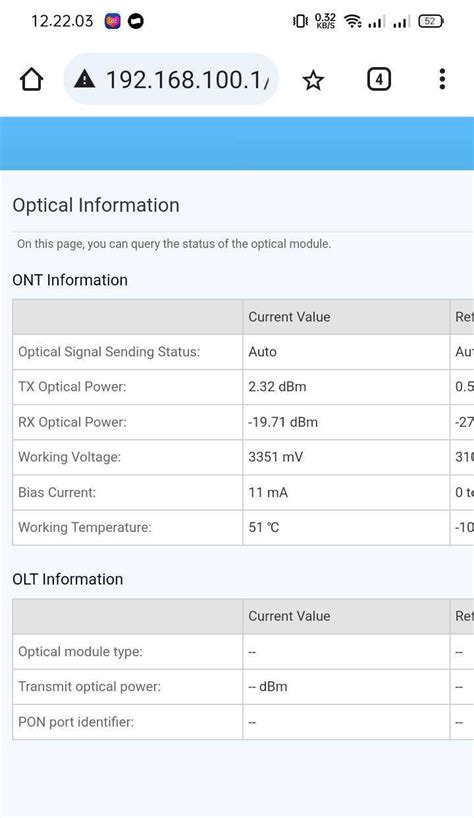Tap the round black notification icon
The height and width of the screenshot is (818, 474).
[x=136, y=21]
